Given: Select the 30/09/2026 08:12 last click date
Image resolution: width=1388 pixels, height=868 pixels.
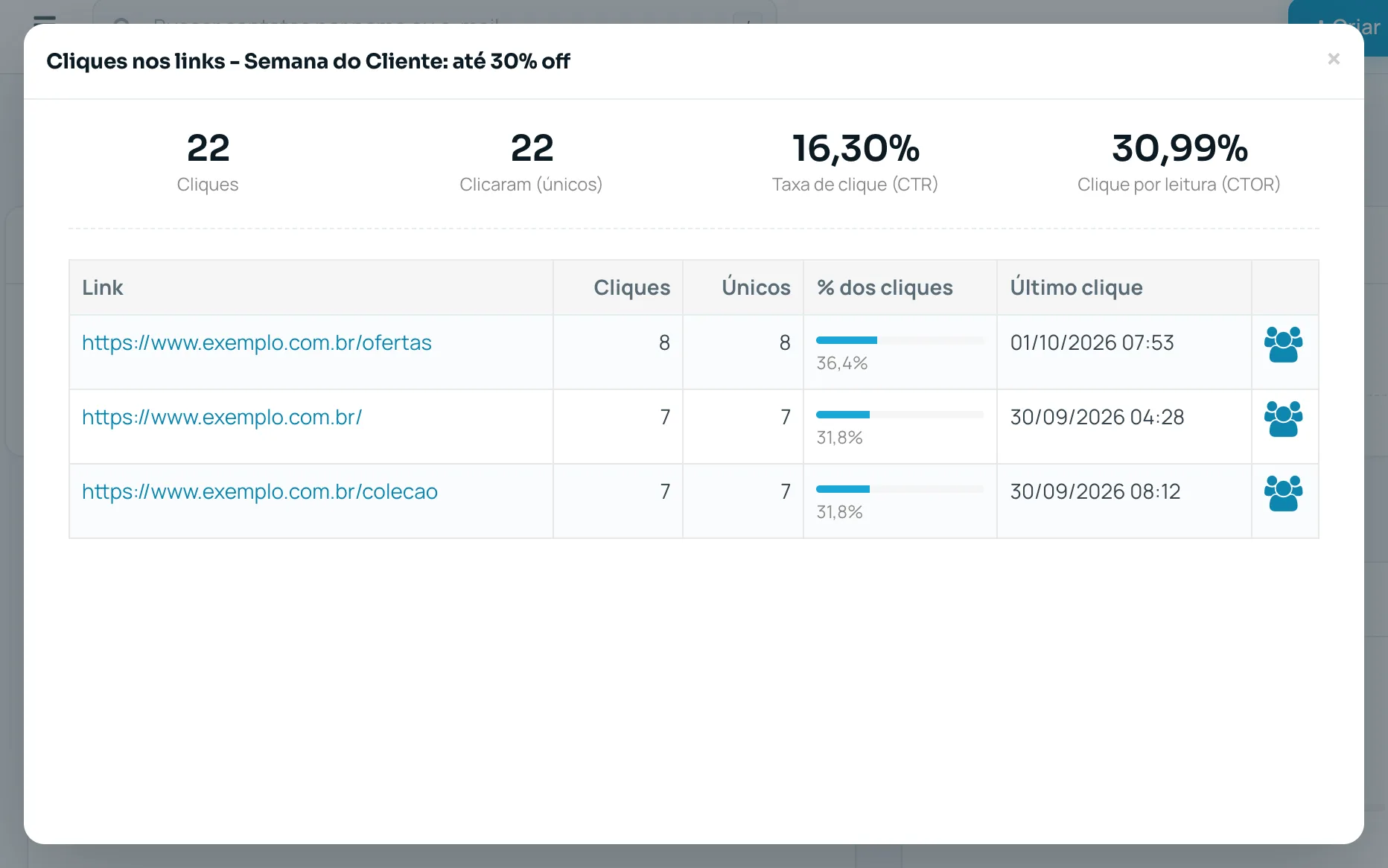Looking at the screenshot, I should pos(1095,491).
